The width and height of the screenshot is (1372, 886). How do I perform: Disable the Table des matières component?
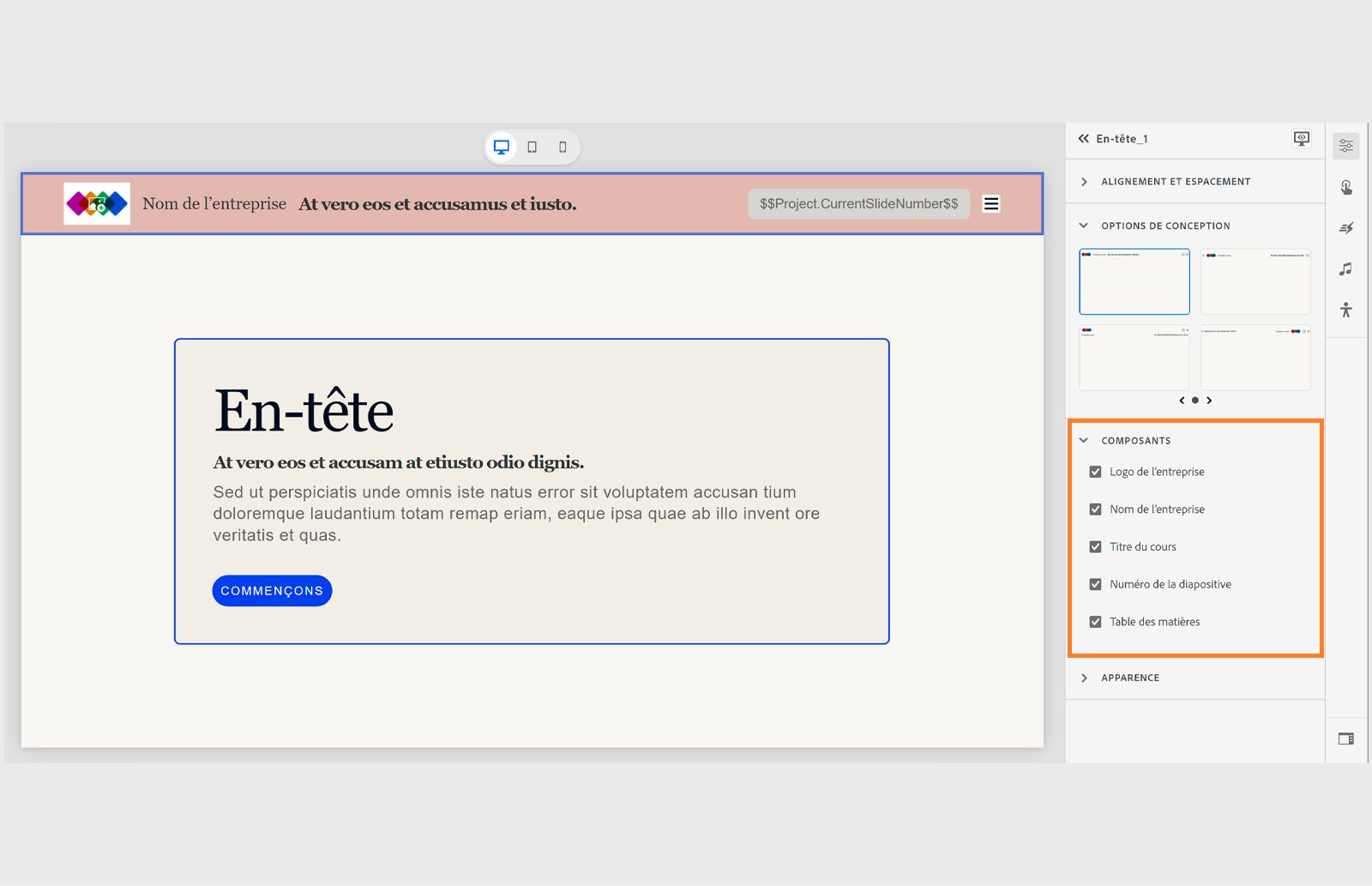(x=1095, y=621)
